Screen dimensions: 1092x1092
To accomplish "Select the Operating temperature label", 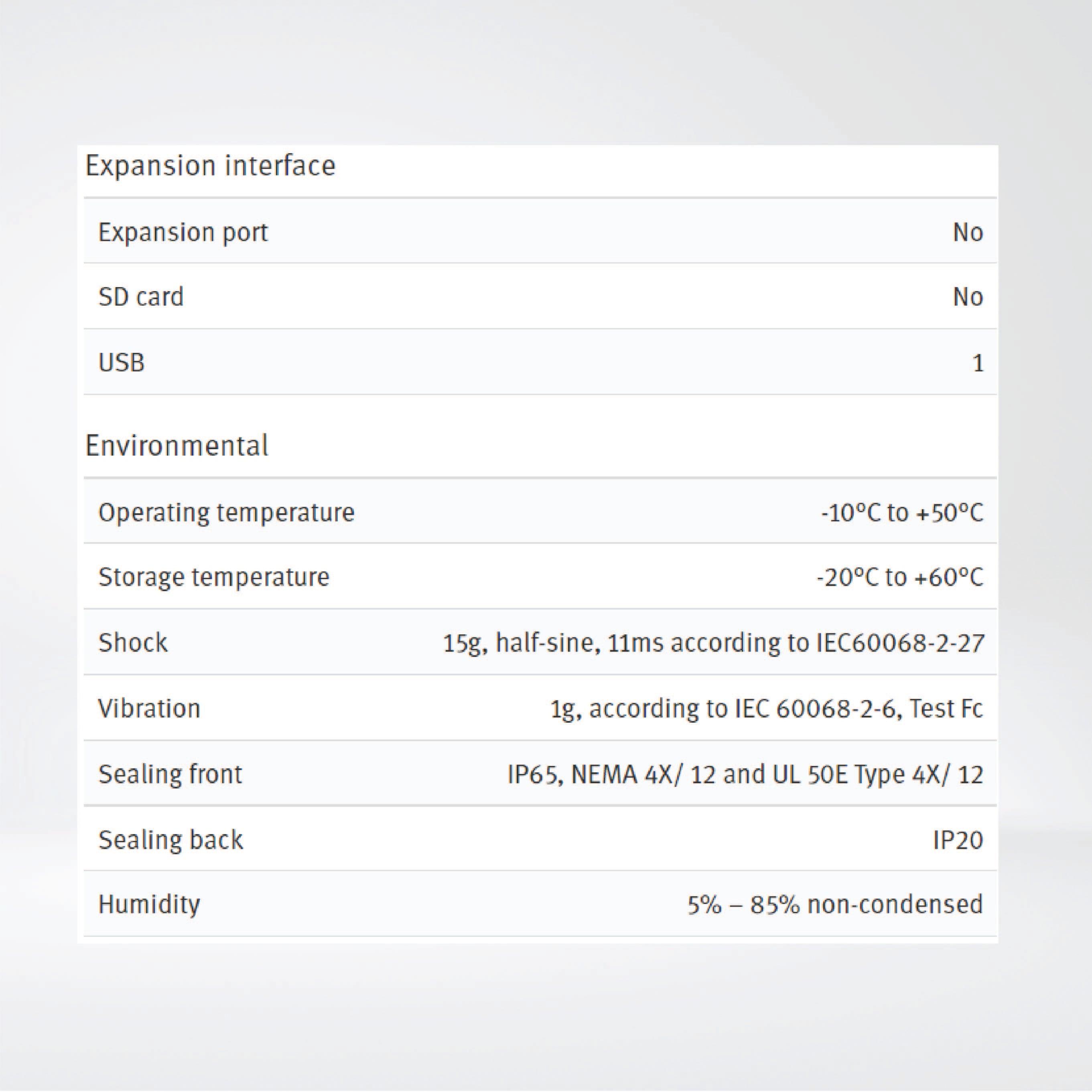I will click(226, 513).
